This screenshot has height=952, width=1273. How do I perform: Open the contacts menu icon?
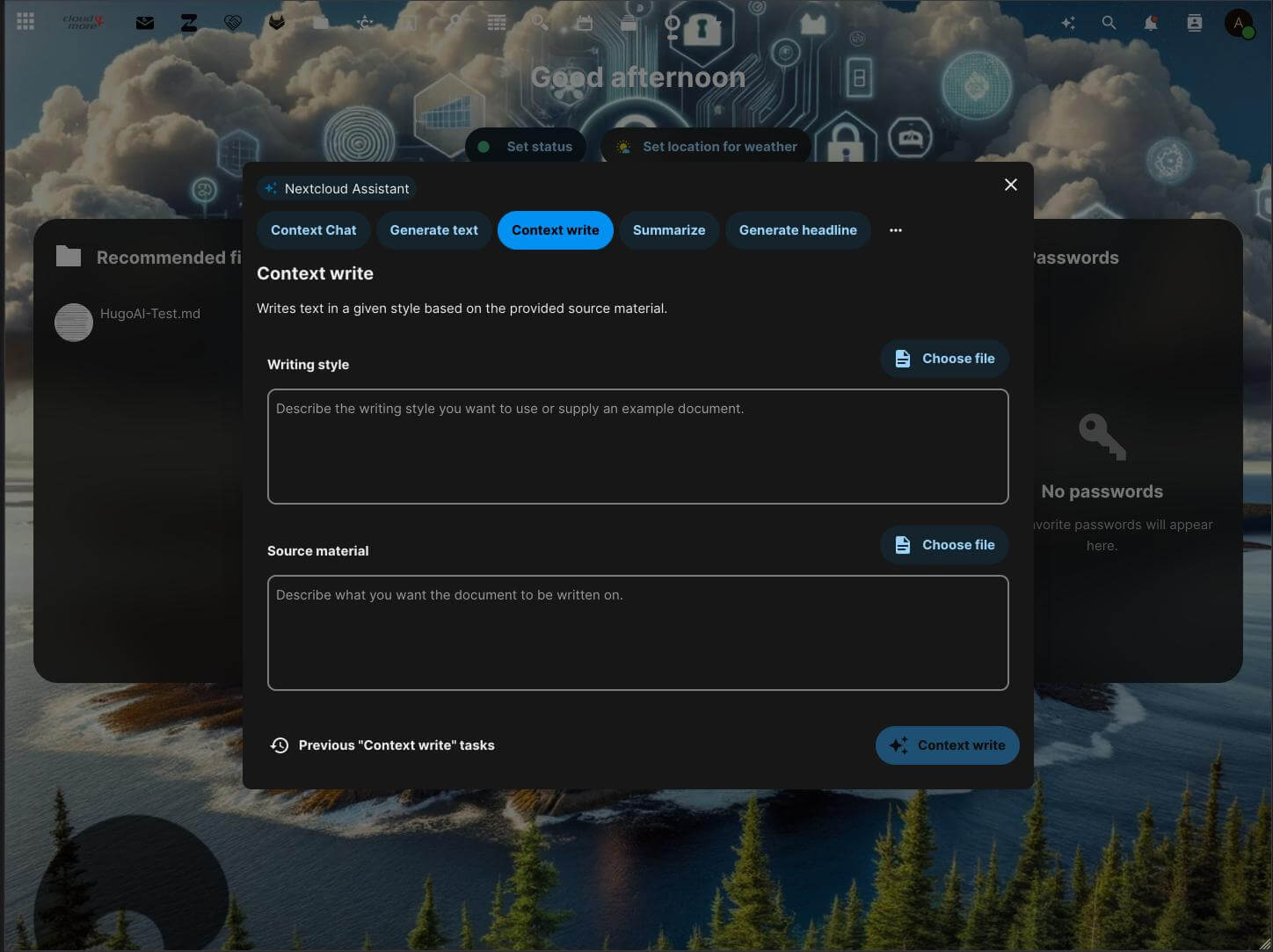[x=1194, y=23]
